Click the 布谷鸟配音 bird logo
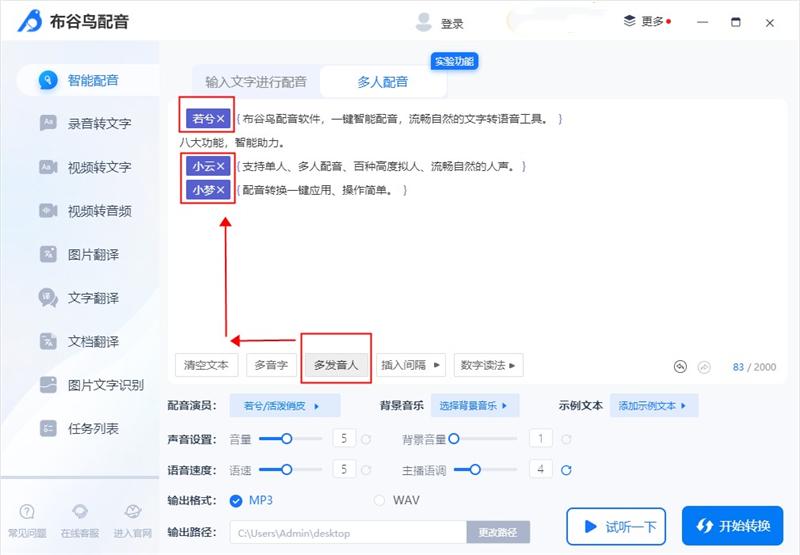 pyautogui.click(x=30, y=21)
